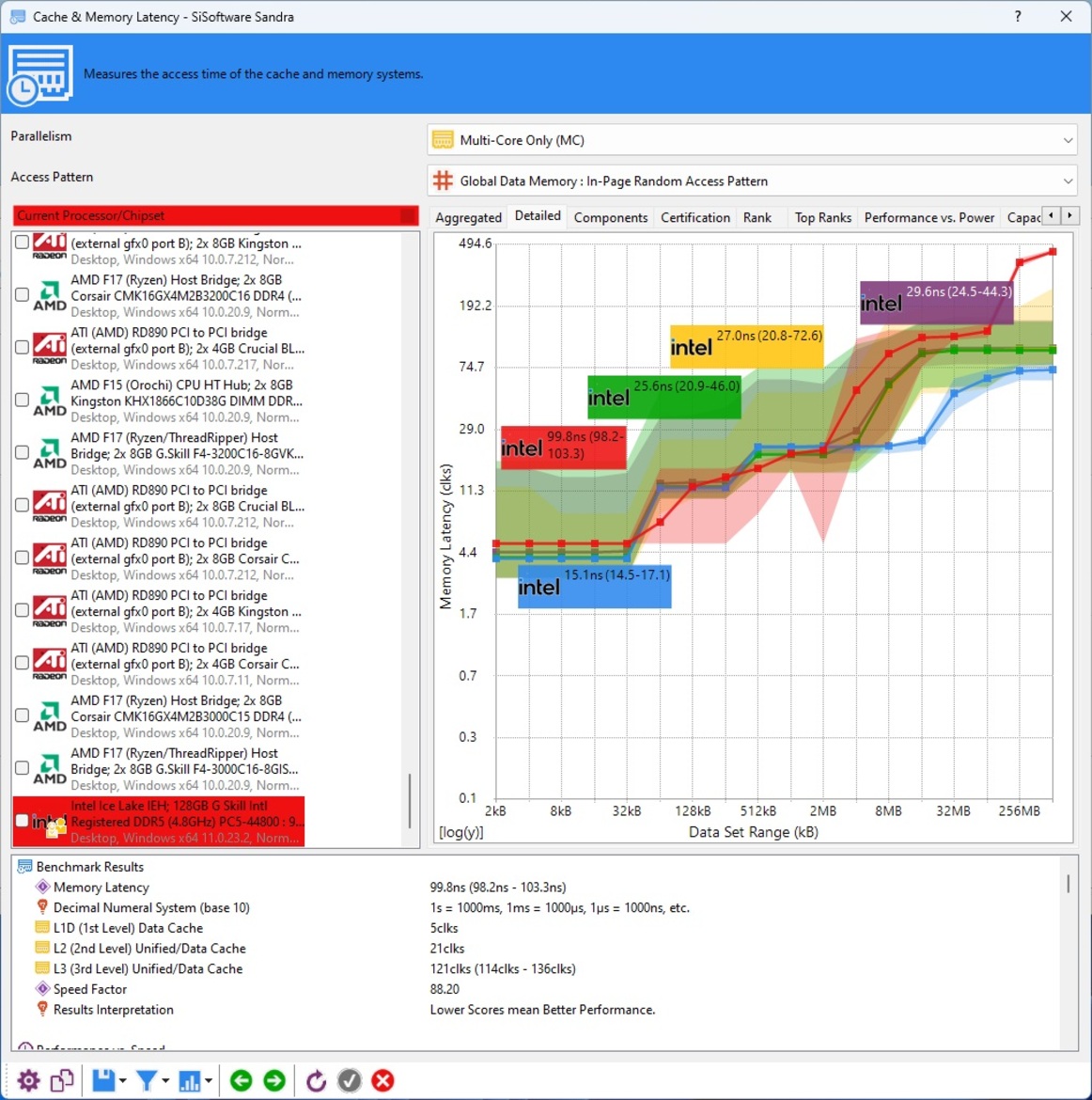Click the red square in Current Processor/Chipset bar
1092x1100 pixels.
pyautogui.click(x=408, y=215)
